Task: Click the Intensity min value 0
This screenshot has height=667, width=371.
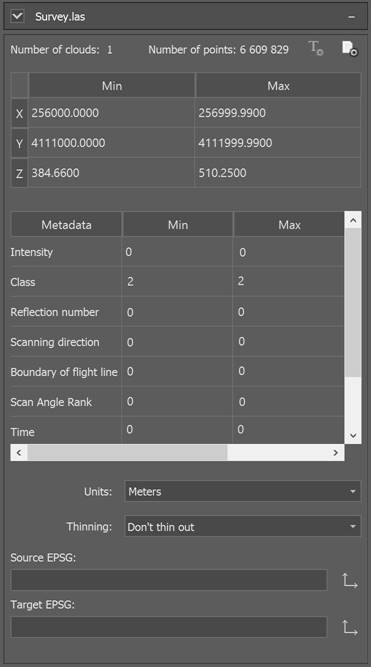Action: (128, 252)
